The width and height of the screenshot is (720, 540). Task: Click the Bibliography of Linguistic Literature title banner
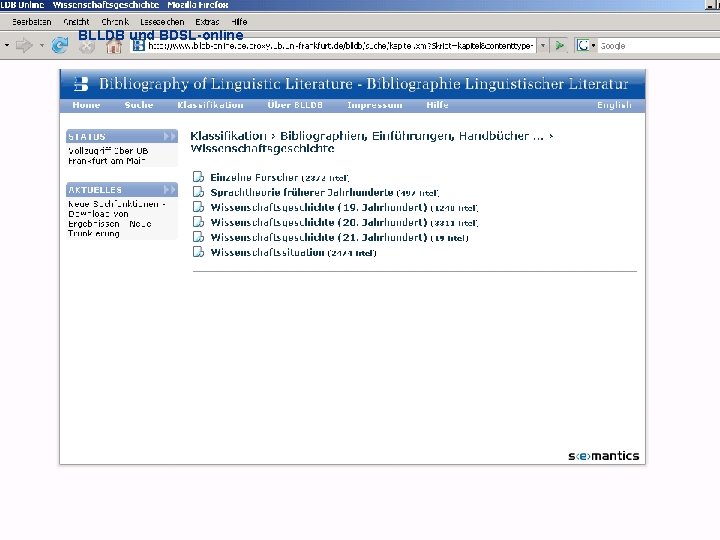[363, 84]
